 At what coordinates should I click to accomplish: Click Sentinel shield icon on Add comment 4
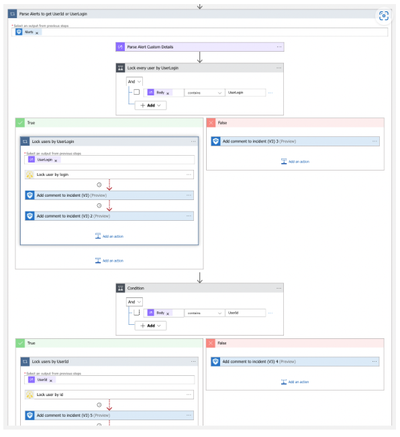(x=215, y=362)
